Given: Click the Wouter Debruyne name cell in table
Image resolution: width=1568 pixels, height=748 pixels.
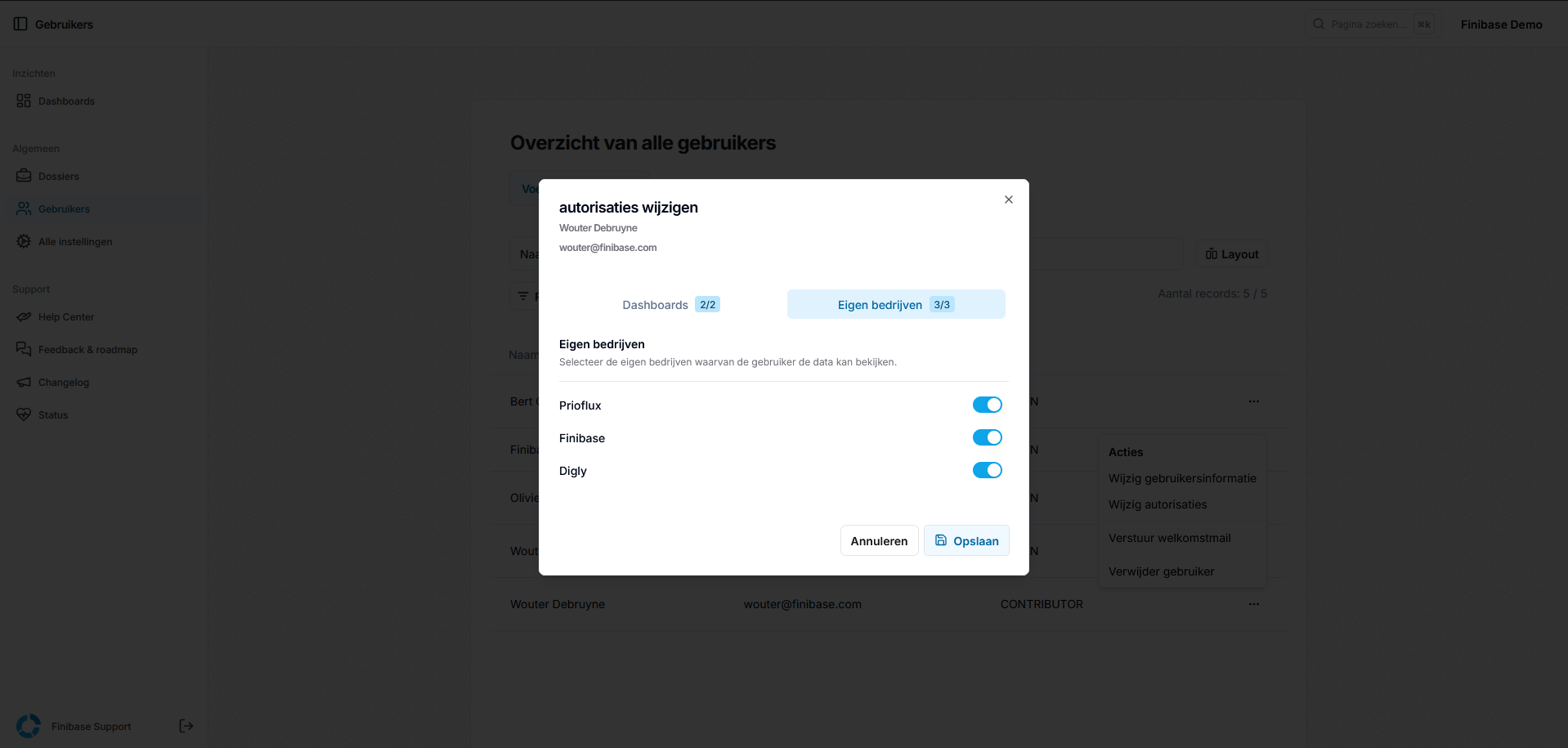Looking at the screenshot, I should (x=558, y=604).
